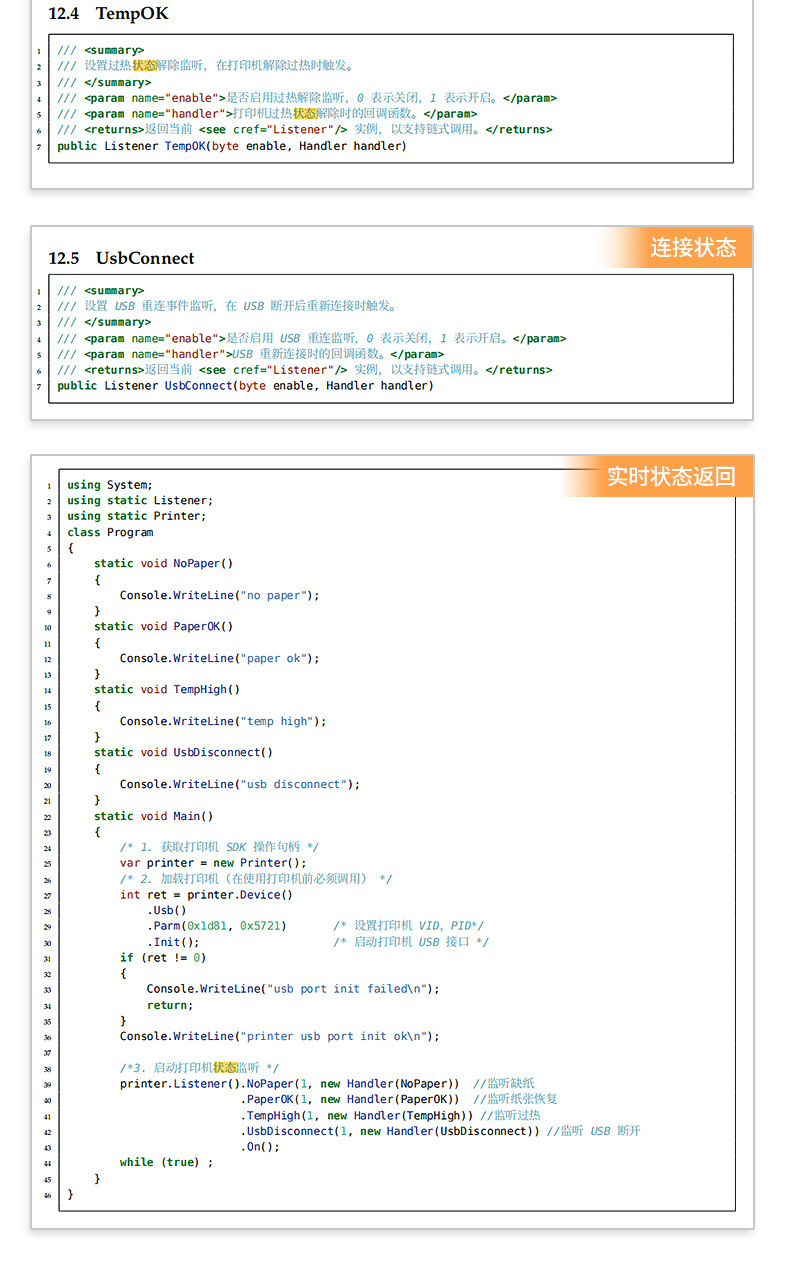Click the "//监听缺纸" comment
The width and height of the screenshot is (790, 1273).
point(504,1084)
